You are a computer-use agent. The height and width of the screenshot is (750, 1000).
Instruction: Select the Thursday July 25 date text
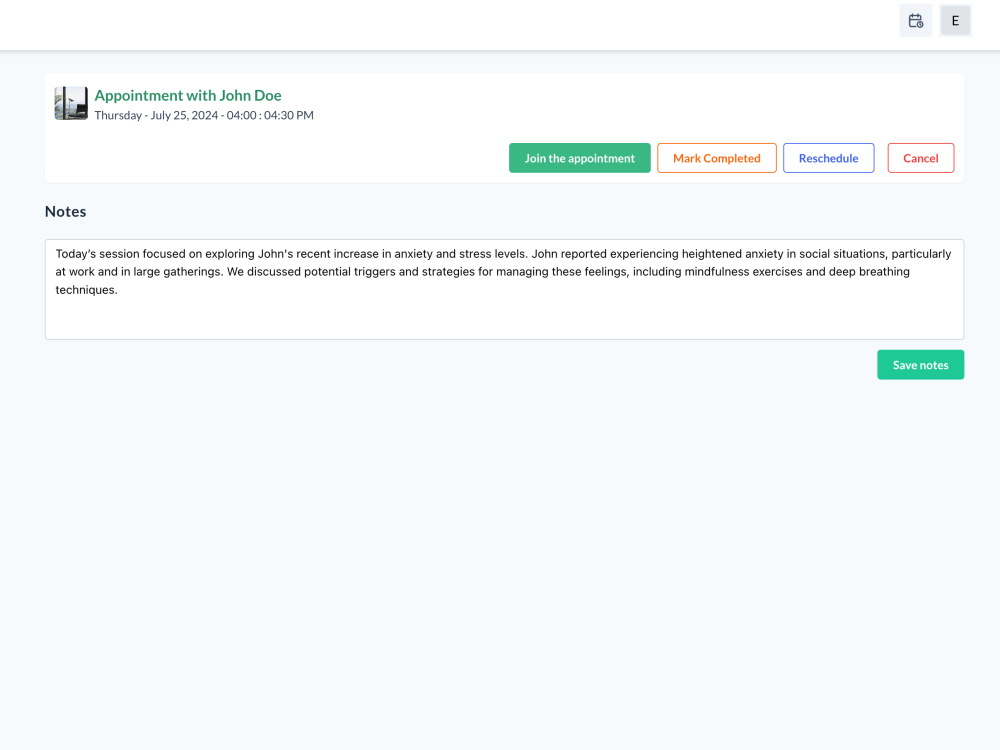[204, 115]
